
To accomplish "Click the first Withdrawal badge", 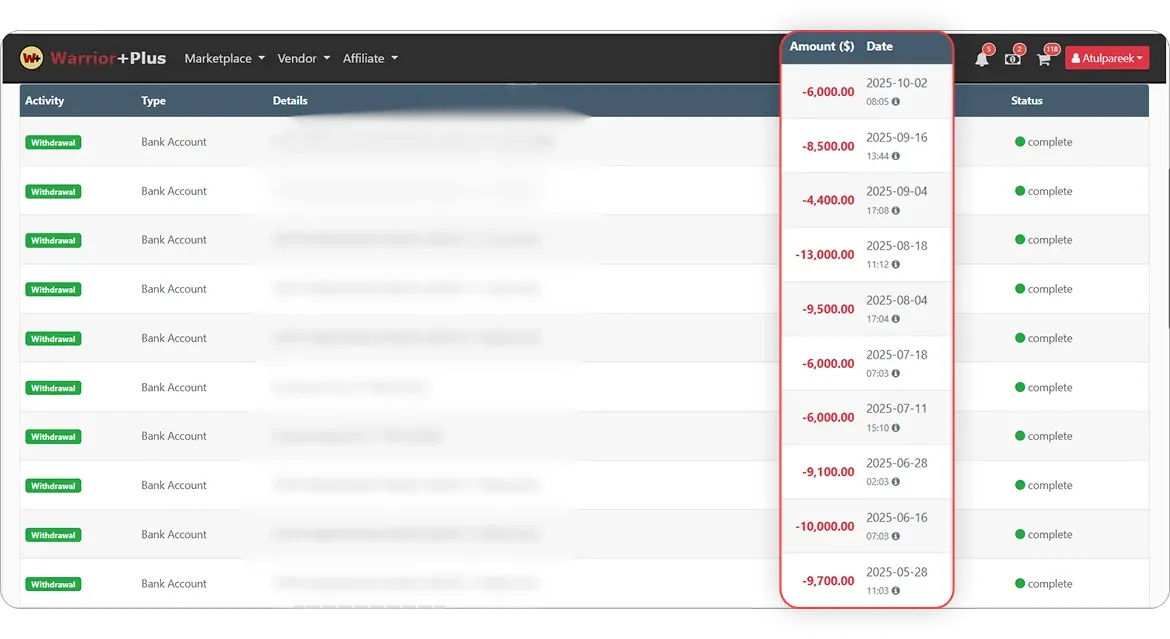I will [x=53, y=142].
